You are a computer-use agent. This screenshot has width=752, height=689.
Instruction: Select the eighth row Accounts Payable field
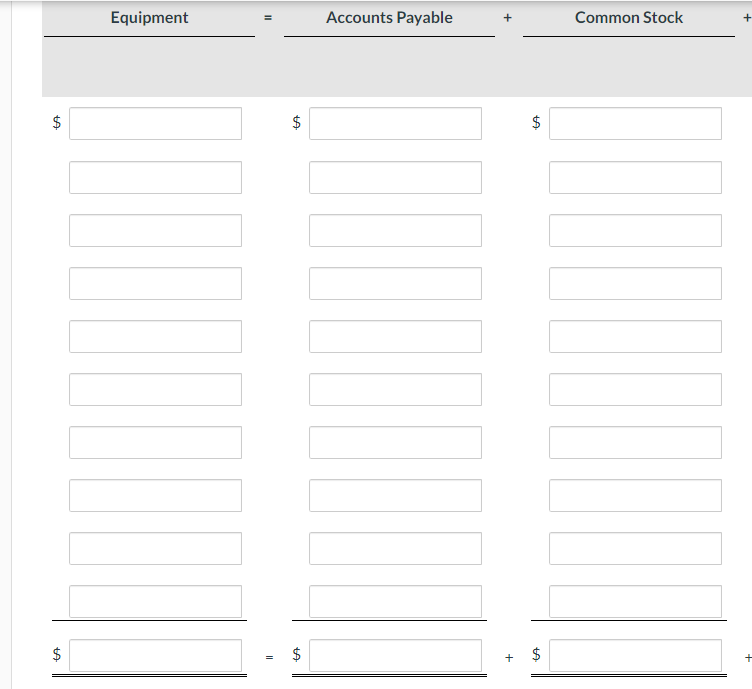(396, 495)
